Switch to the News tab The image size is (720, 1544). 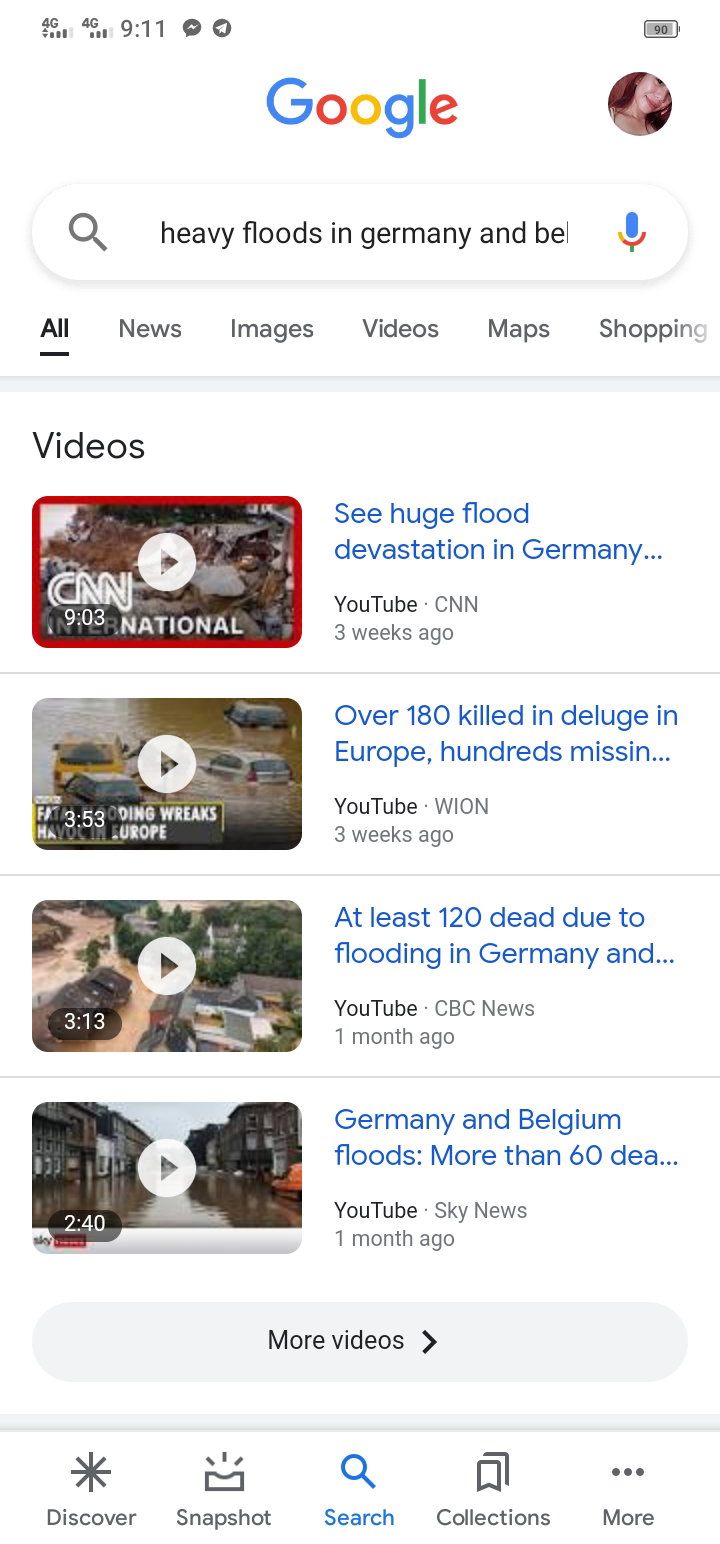tap(150, 329)
